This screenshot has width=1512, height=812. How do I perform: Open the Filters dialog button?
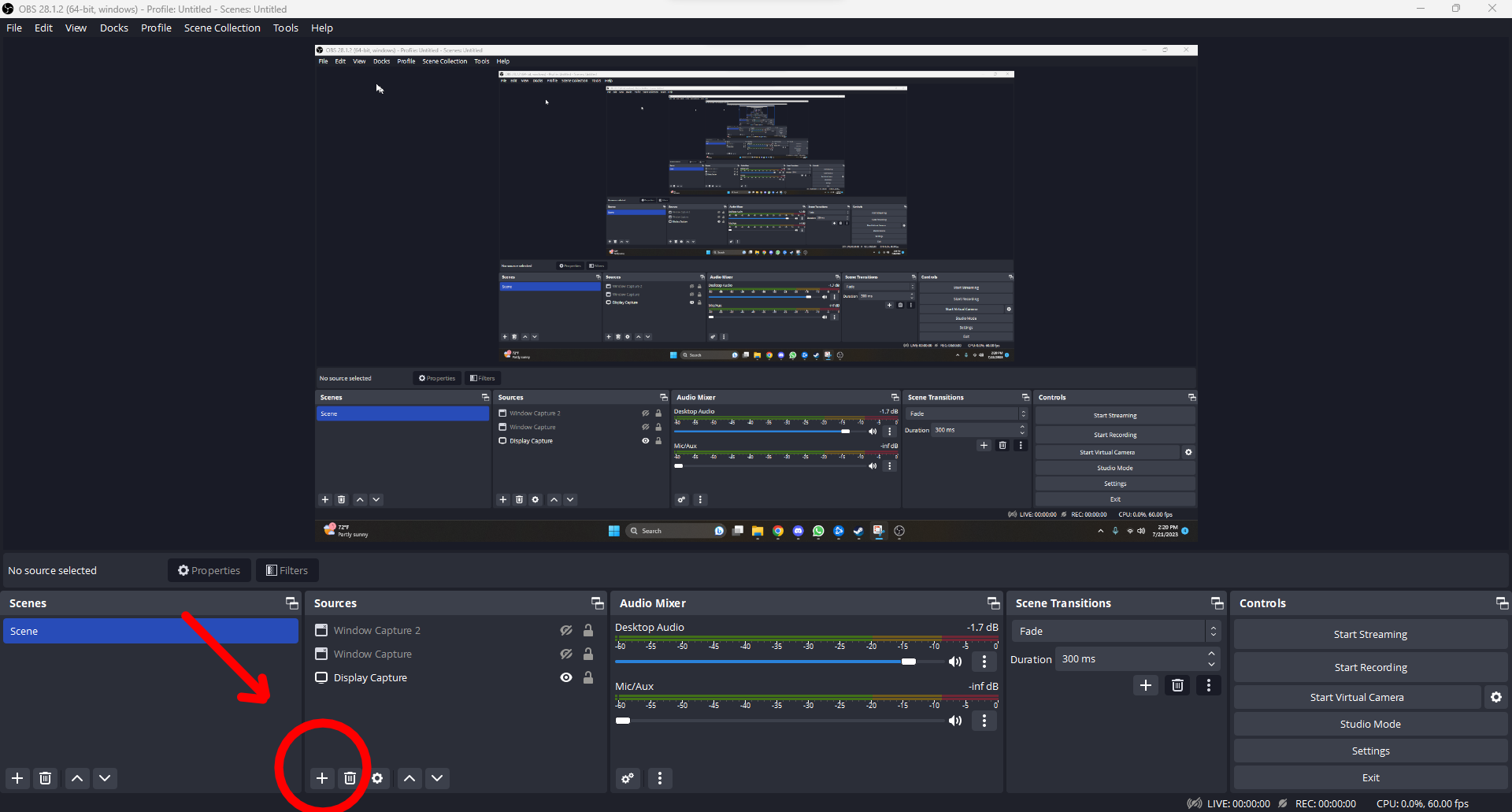tap(287, 570)
